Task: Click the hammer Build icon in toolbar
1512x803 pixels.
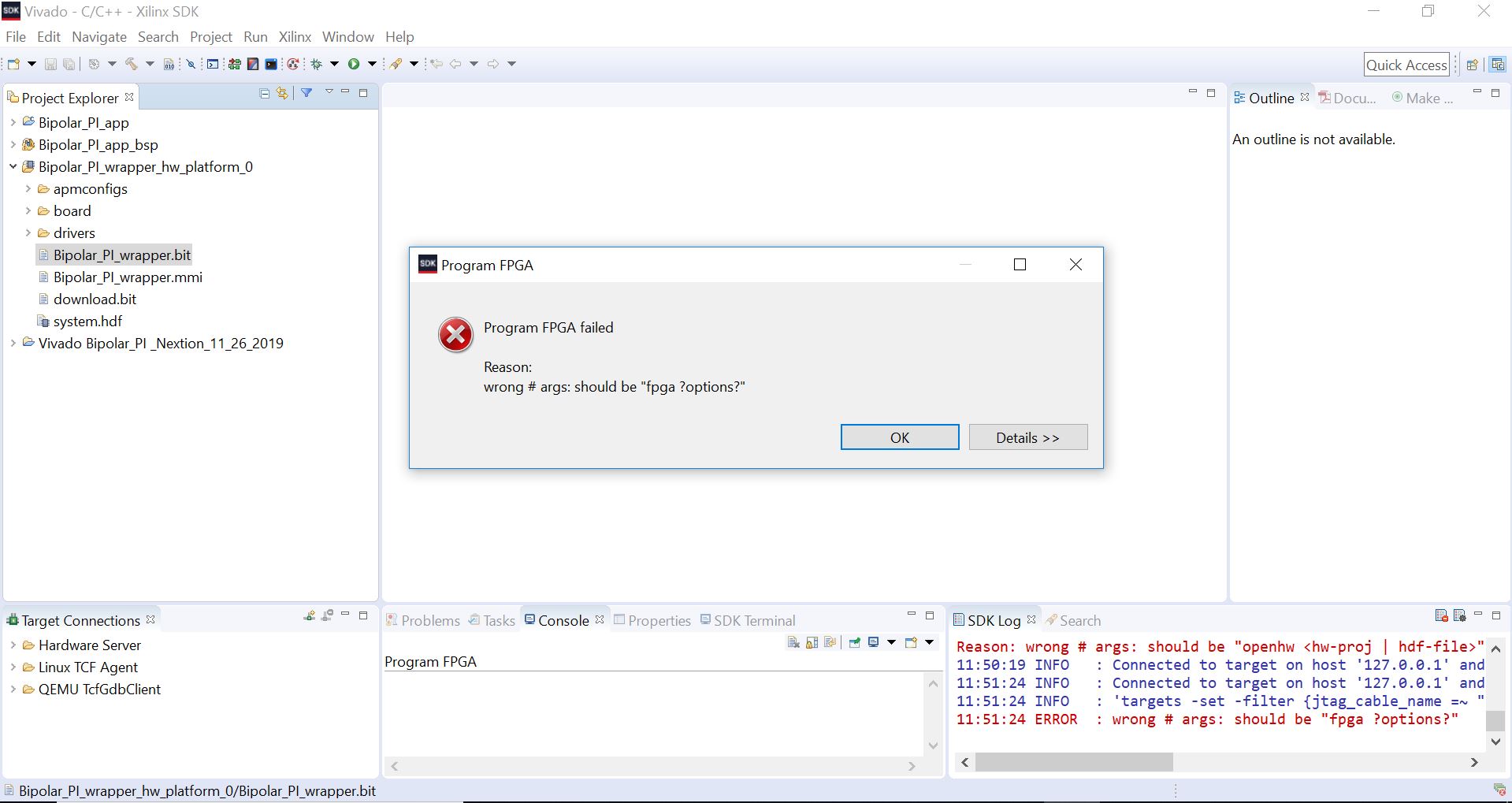Action: click(x=132, y=64)
